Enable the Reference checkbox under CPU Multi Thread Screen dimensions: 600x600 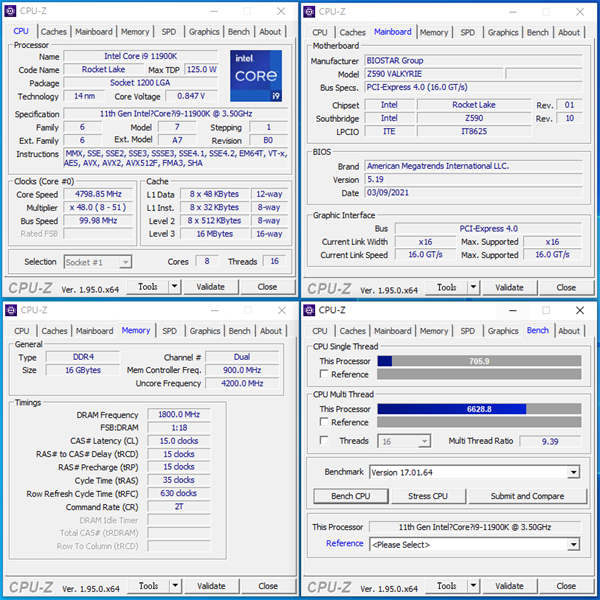click(324, 422)
